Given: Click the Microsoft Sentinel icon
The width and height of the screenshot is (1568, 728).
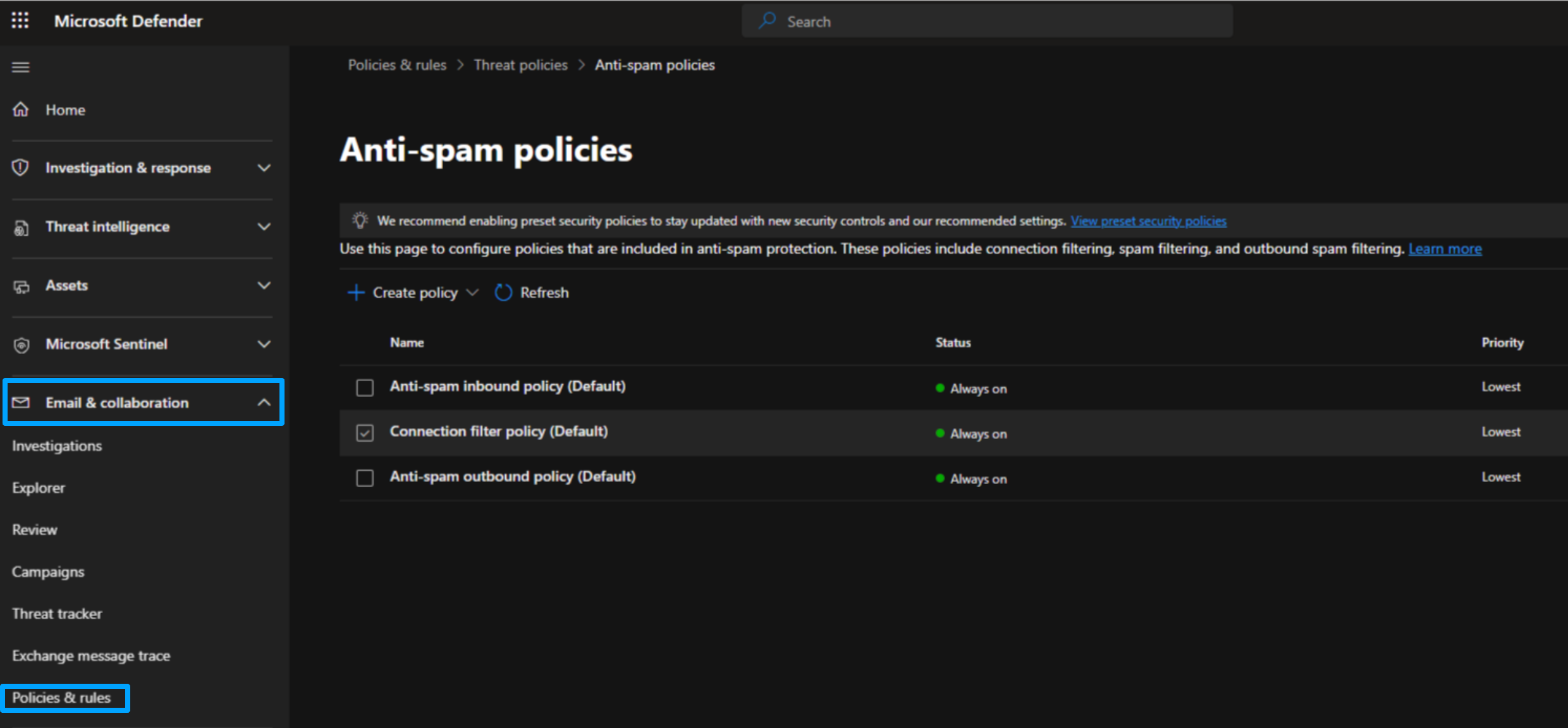Looking at the screenshot, I should [x=21, y=345].
